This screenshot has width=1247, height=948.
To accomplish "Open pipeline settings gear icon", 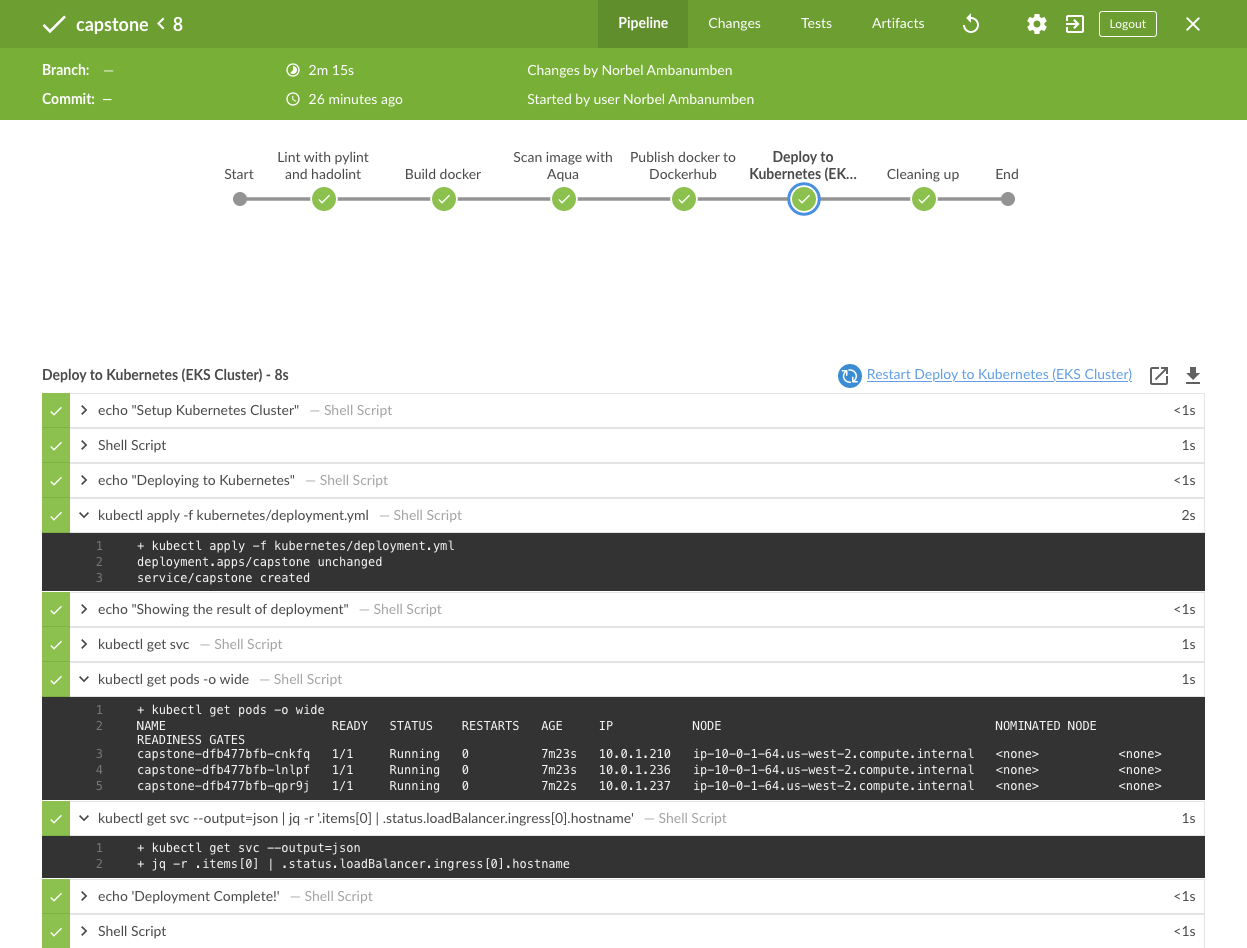I will click(x=1037, y=24).
